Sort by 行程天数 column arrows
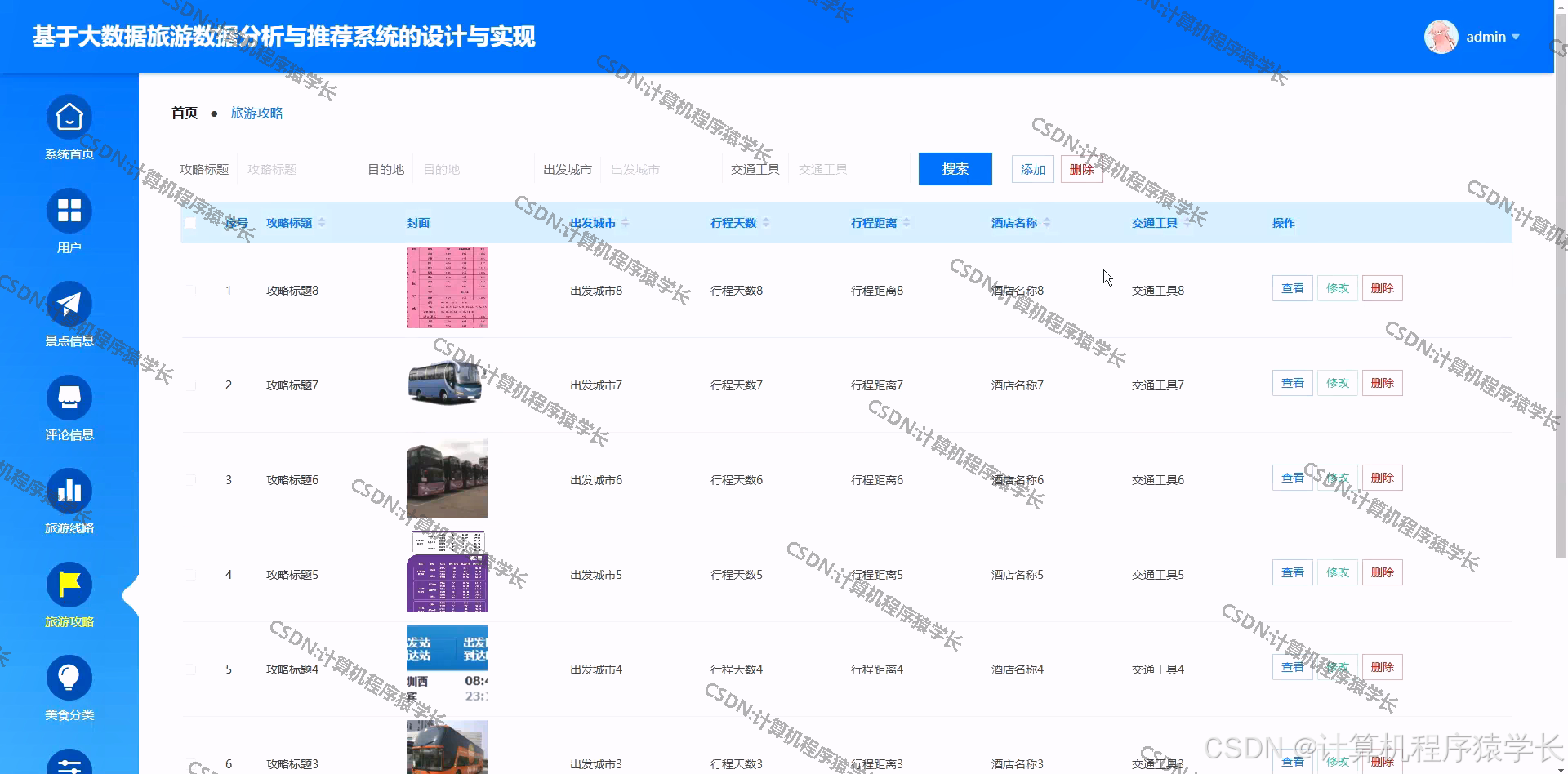 (x=766, y=223)
